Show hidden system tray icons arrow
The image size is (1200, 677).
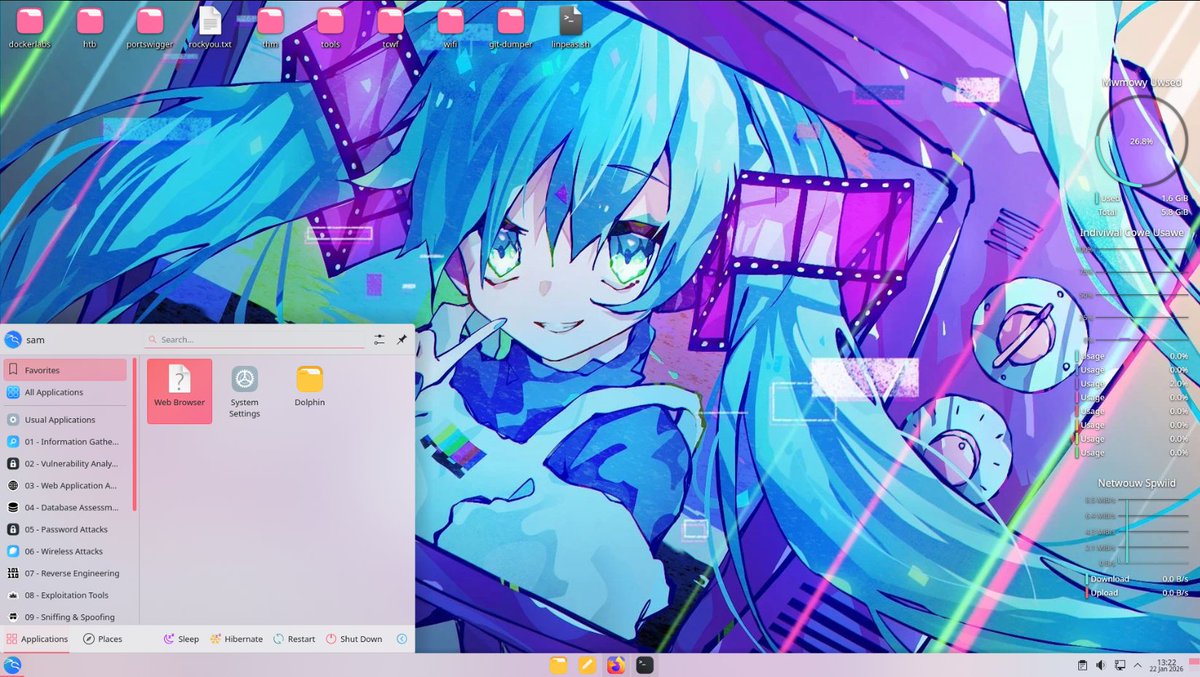click(1138, 665)
